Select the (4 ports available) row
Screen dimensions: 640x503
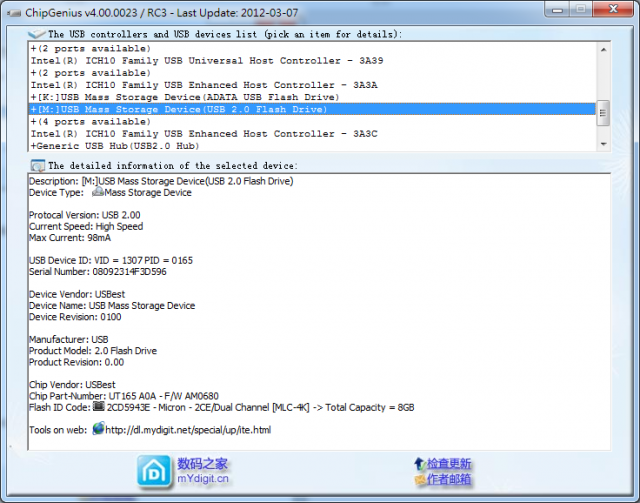313,121
